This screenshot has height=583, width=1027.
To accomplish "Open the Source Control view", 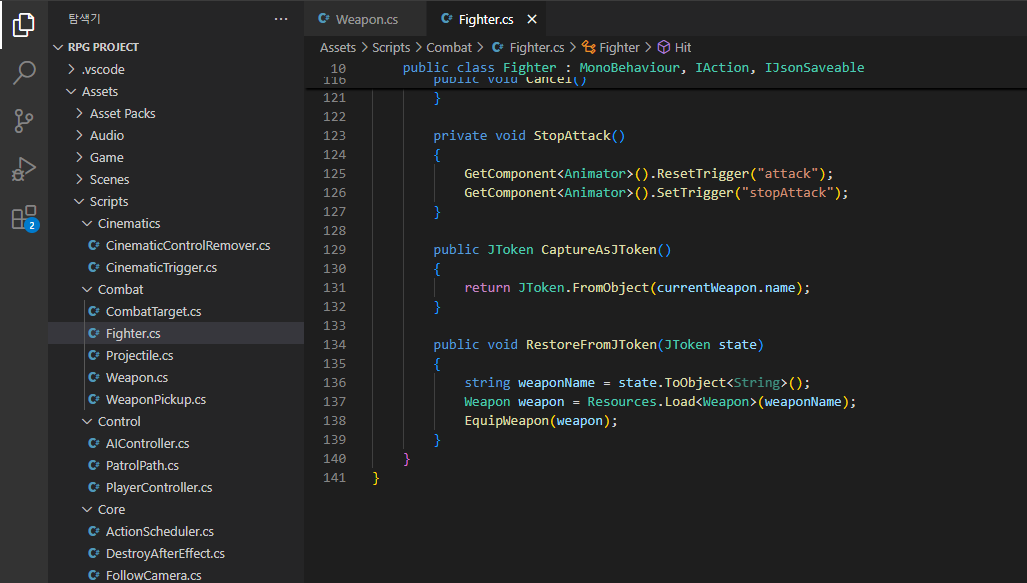I will (24, 121).
